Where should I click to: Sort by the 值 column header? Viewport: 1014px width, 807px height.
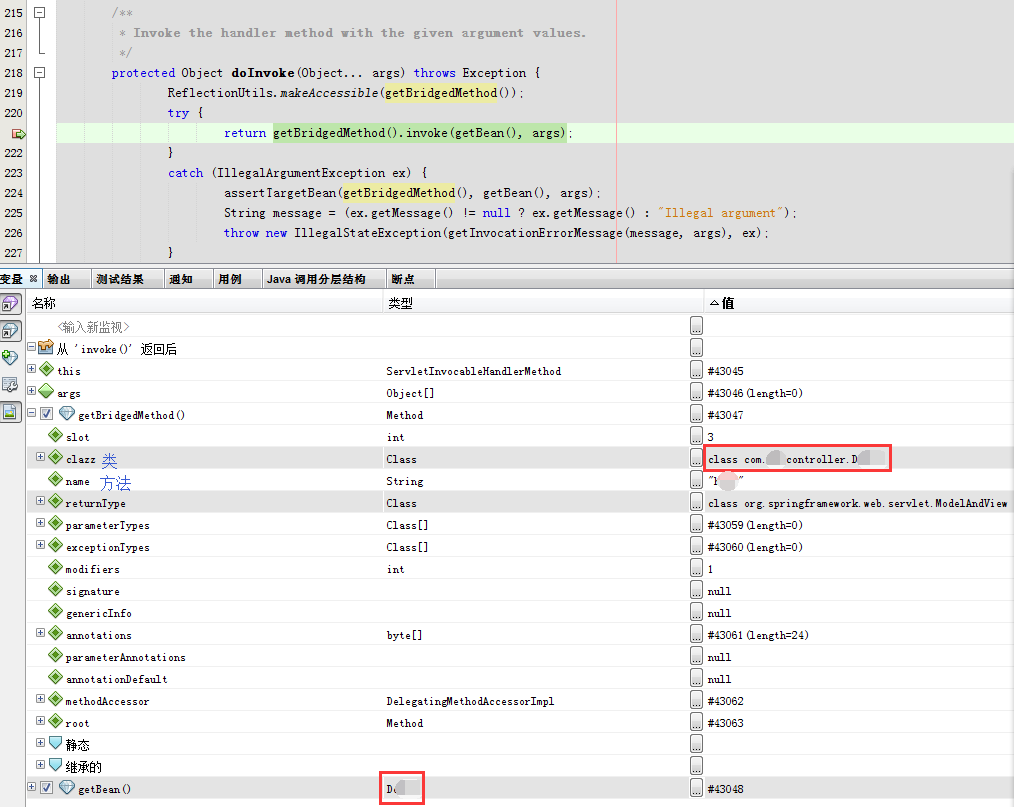[859, 303]
